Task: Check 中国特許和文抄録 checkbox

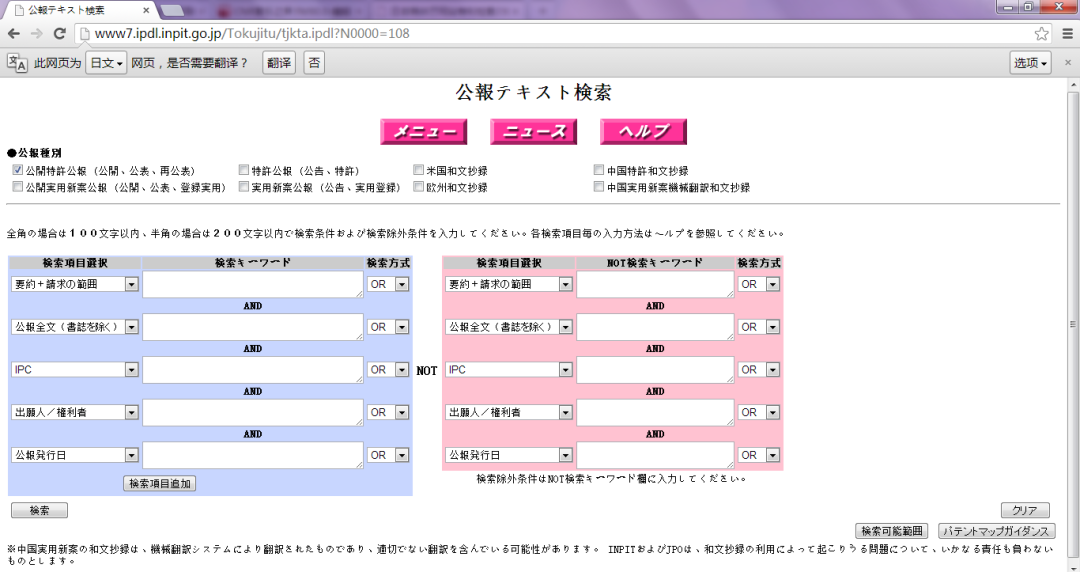Action: (x=599, y=170)
